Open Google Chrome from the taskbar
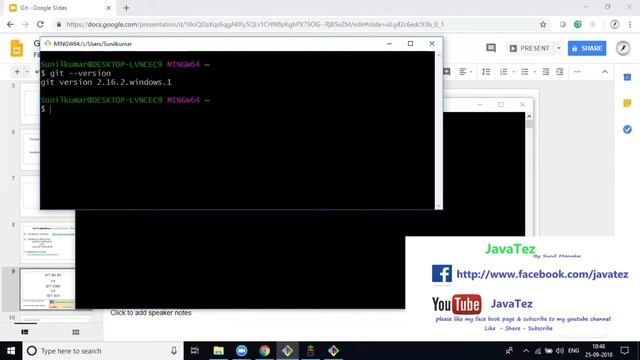 tap(264, 351)
